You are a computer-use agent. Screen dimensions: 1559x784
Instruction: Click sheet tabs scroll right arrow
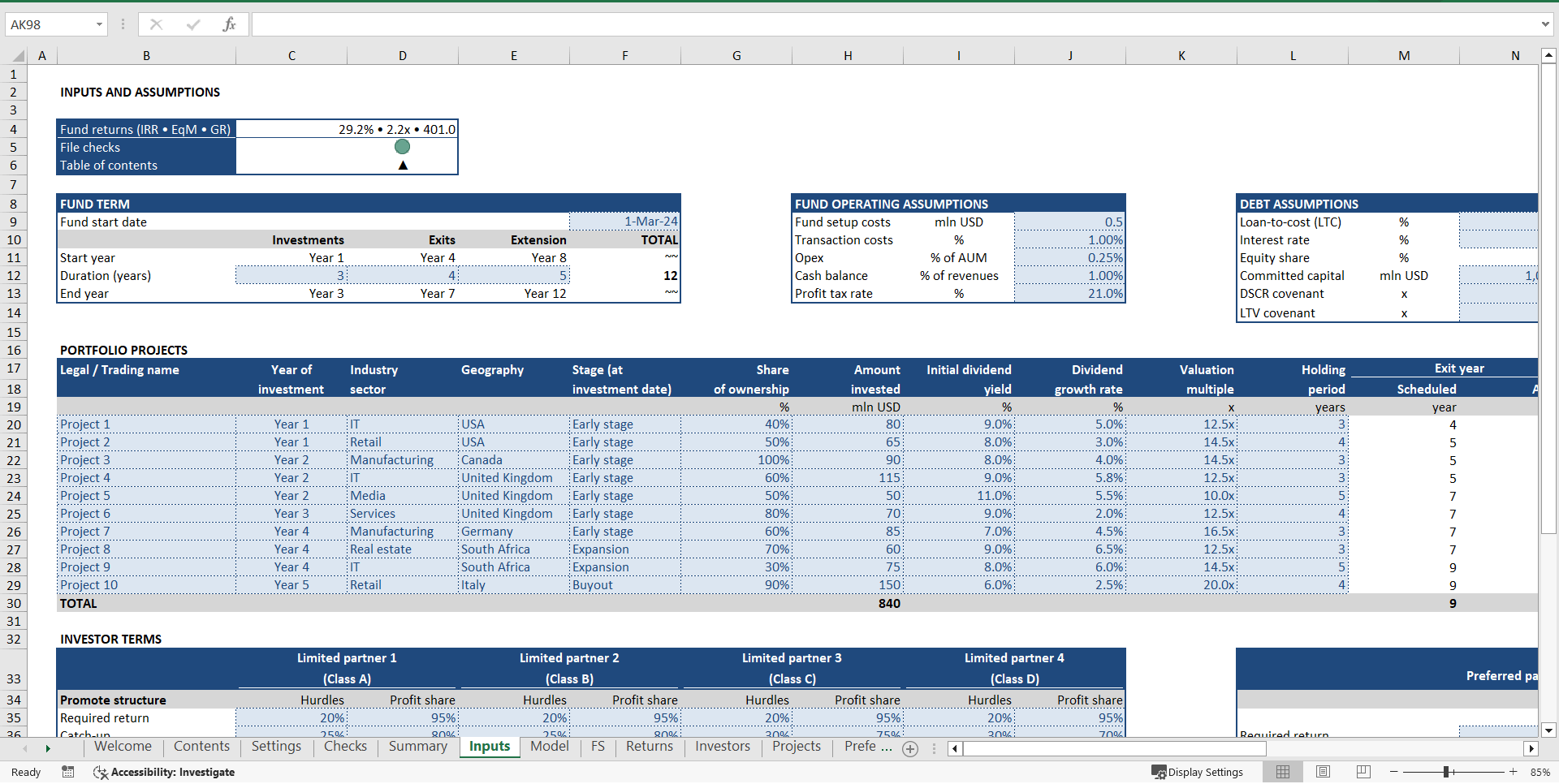(48, 748)
